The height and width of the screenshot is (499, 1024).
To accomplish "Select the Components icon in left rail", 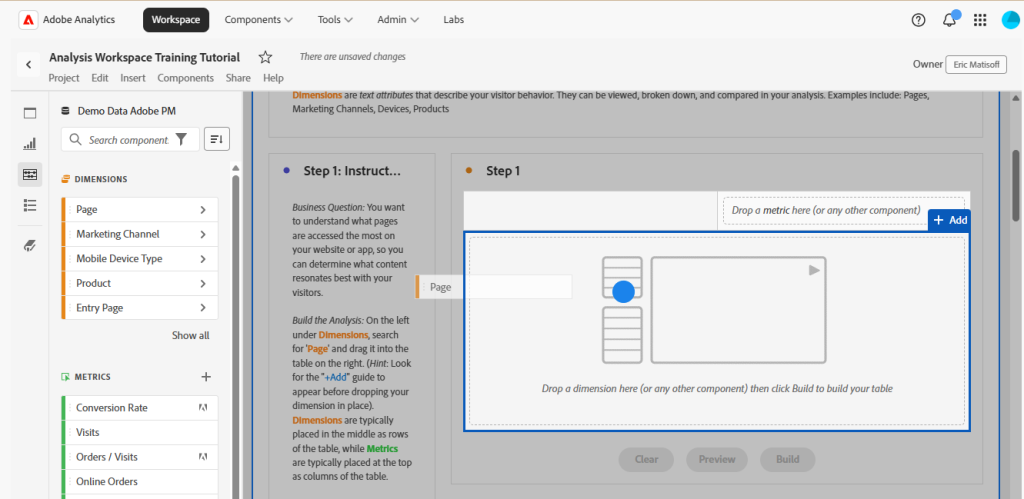I will click(30, 174).
